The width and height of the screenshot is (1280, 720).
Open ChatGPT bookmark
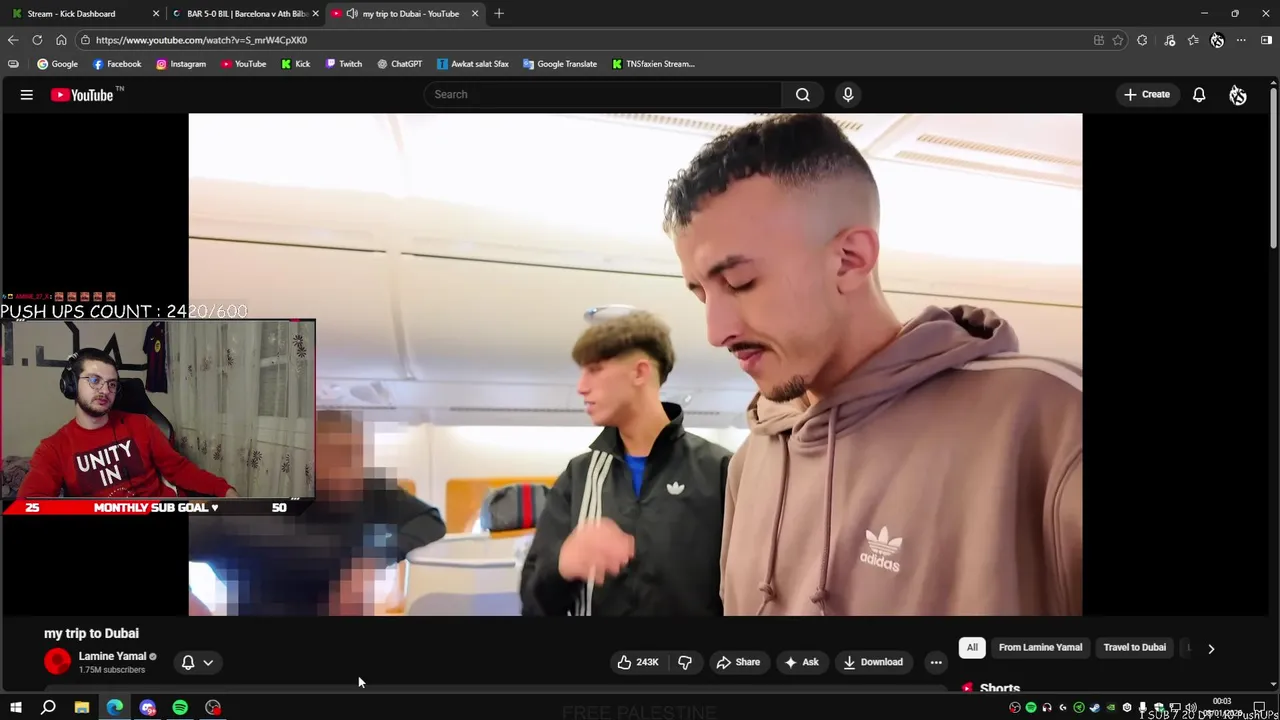[399, 64]
